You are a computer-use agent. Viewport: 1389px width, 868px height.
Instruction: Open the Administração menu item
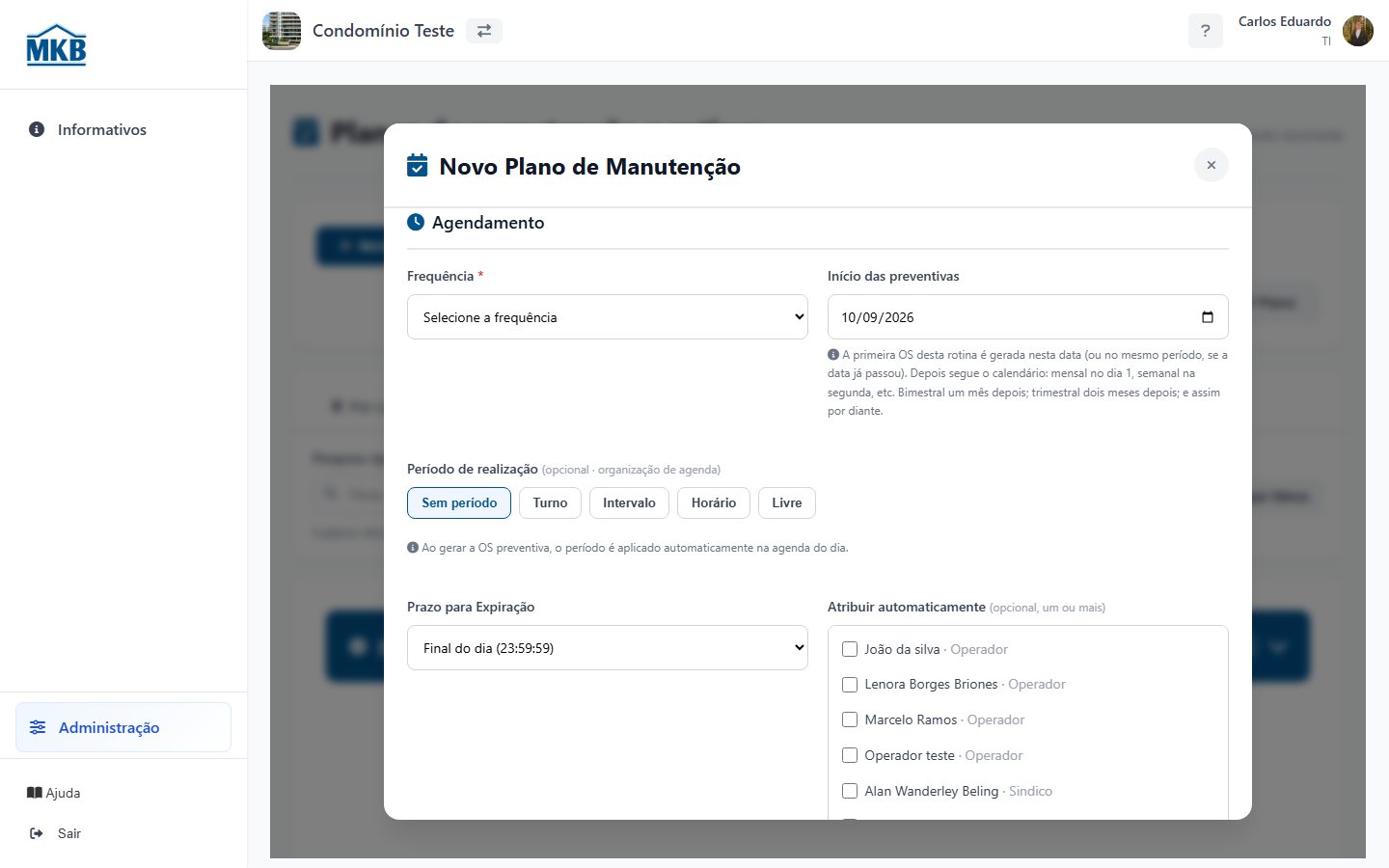[x=123, y=727]
